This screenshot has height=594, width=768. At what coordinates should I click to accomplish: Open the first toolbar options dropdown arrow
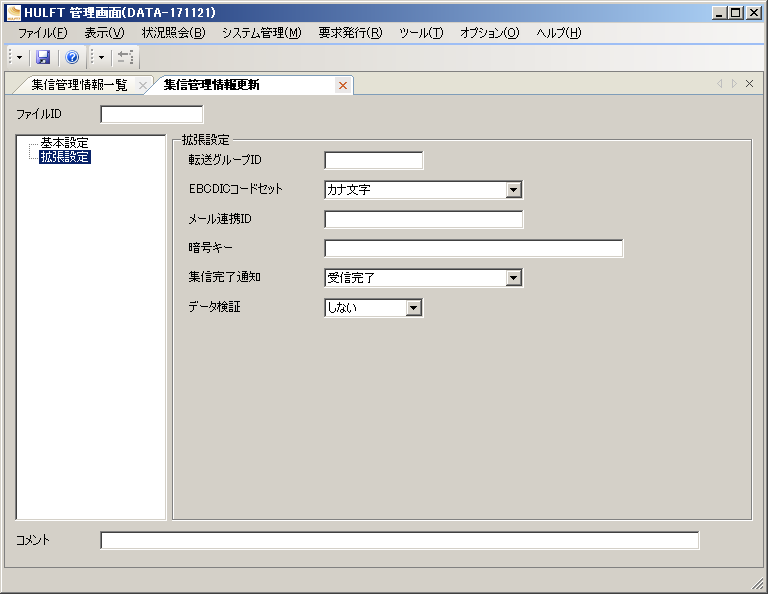[19, 57]
